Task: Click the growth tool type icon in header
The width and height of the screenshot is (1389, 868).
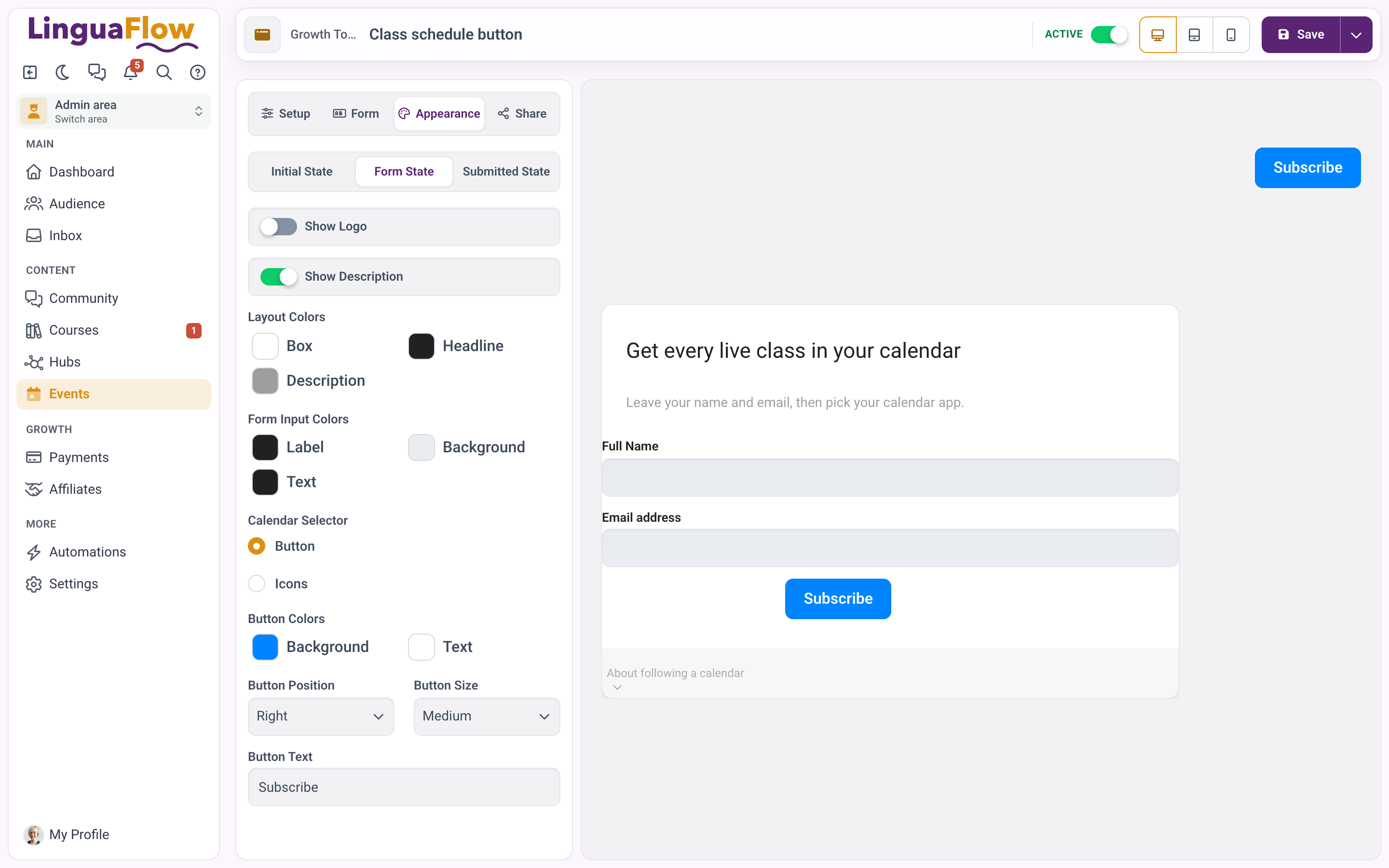Action: click(x=262, y=34)
